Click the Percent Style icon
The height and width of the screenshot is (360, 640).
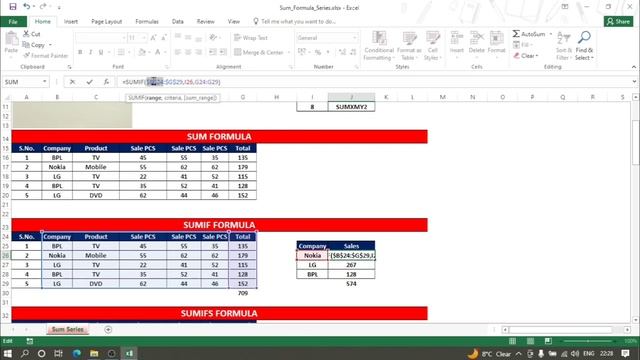[x=318, y=52]
